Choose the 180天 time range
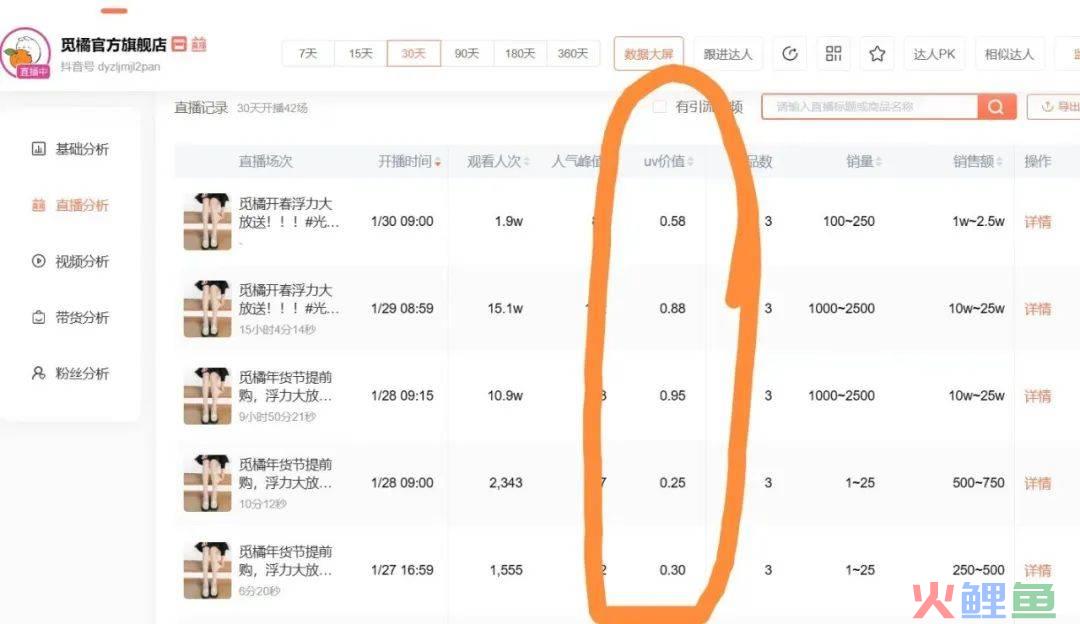 520,54
